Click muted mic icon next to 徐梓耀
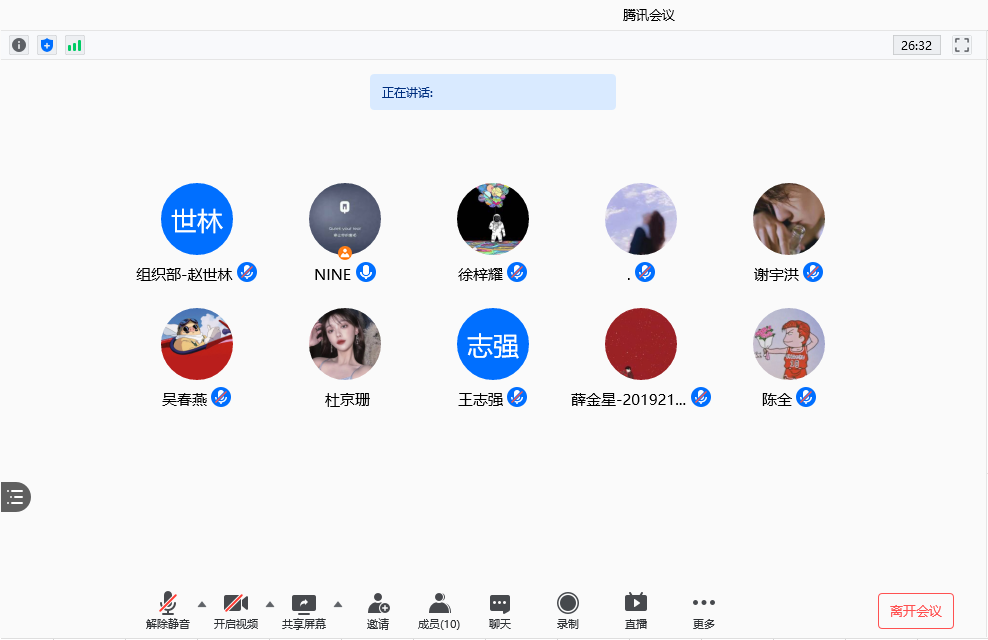988x640 pixels. (x=517, y=272)
